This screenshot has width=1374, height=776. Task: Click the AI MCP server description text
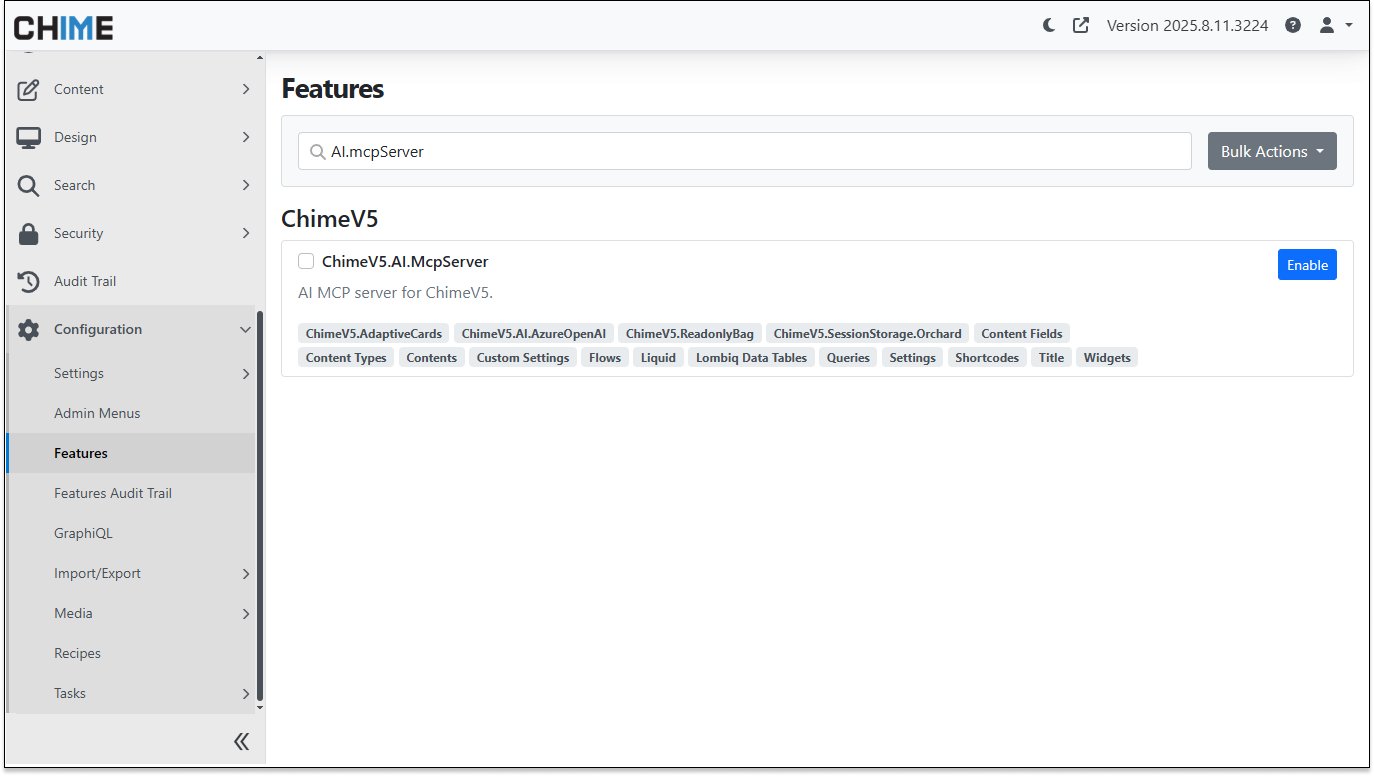pyautogui.click(x=396, y=293)
